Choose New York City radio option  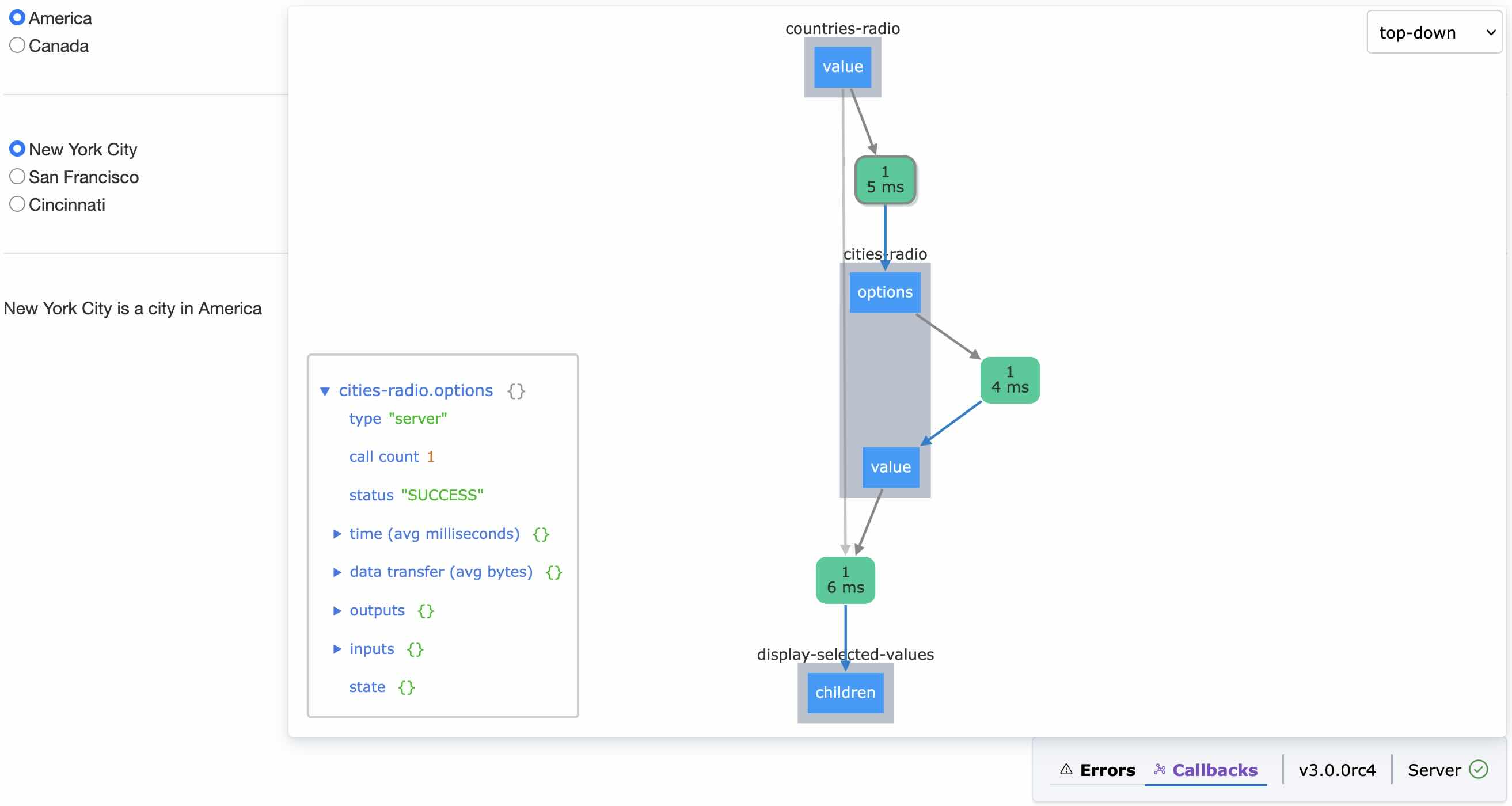point(17,149)
